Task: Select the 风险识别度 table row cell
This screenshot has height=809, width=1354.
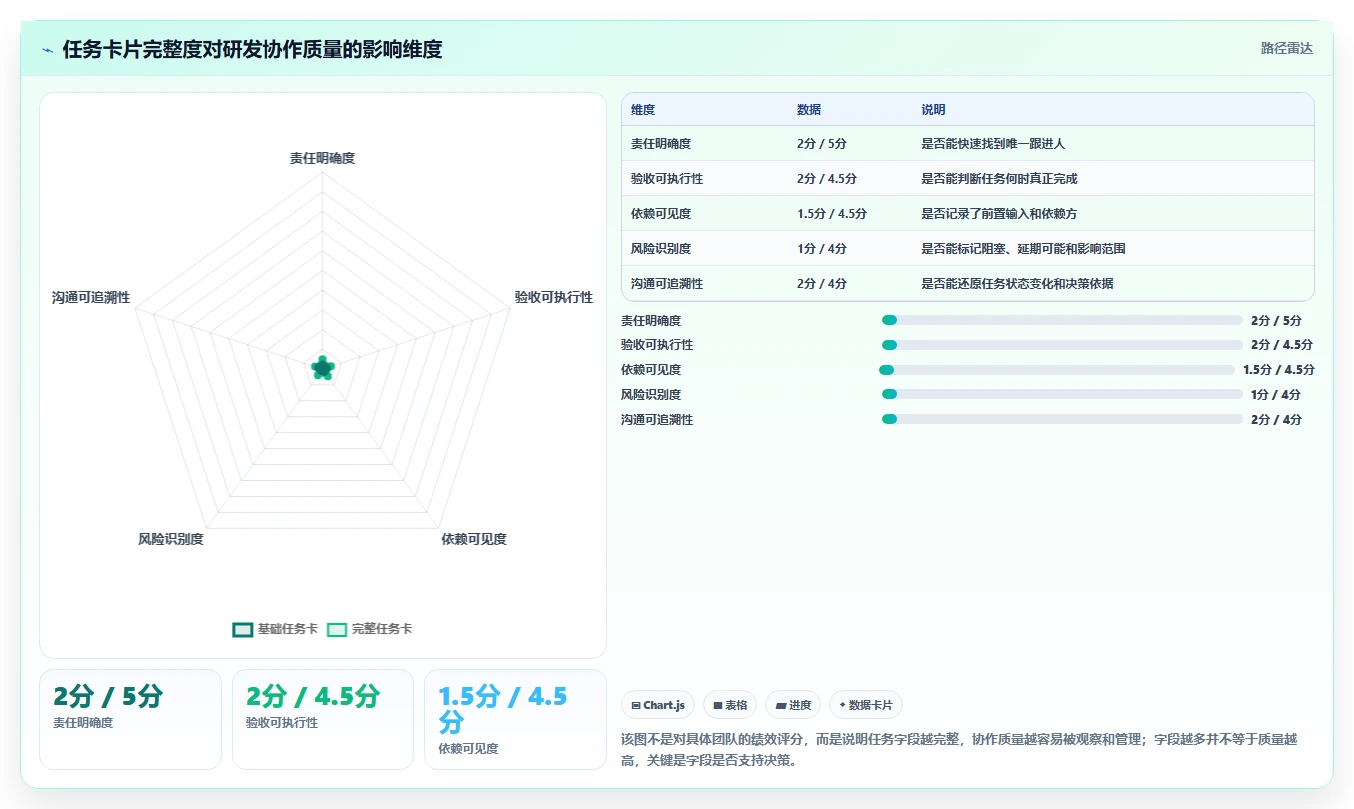Action: click(x=661, y=249)
